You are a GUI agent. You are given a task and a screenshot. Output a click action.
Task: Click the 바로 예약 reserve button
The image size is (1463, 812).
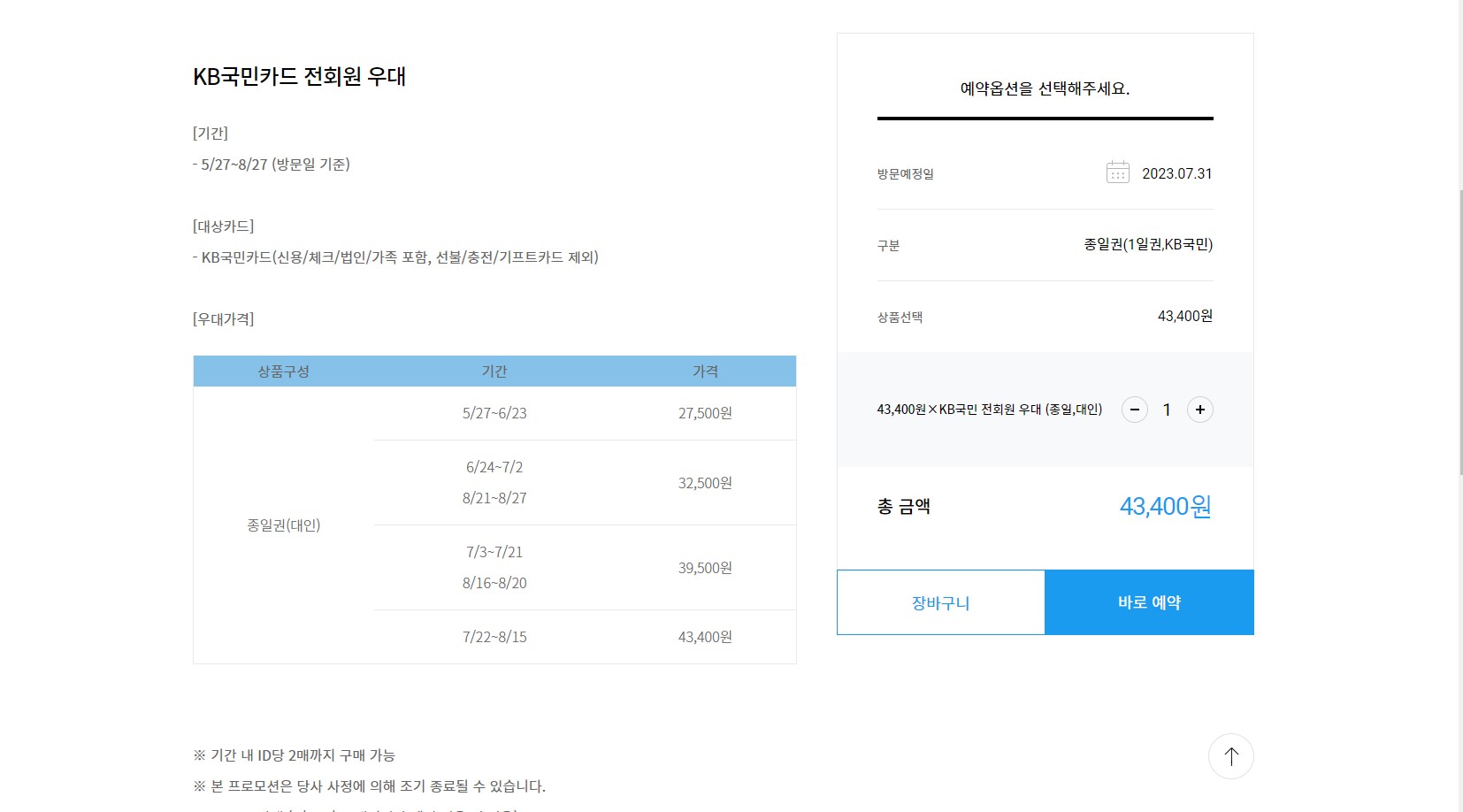point(1150,602)
